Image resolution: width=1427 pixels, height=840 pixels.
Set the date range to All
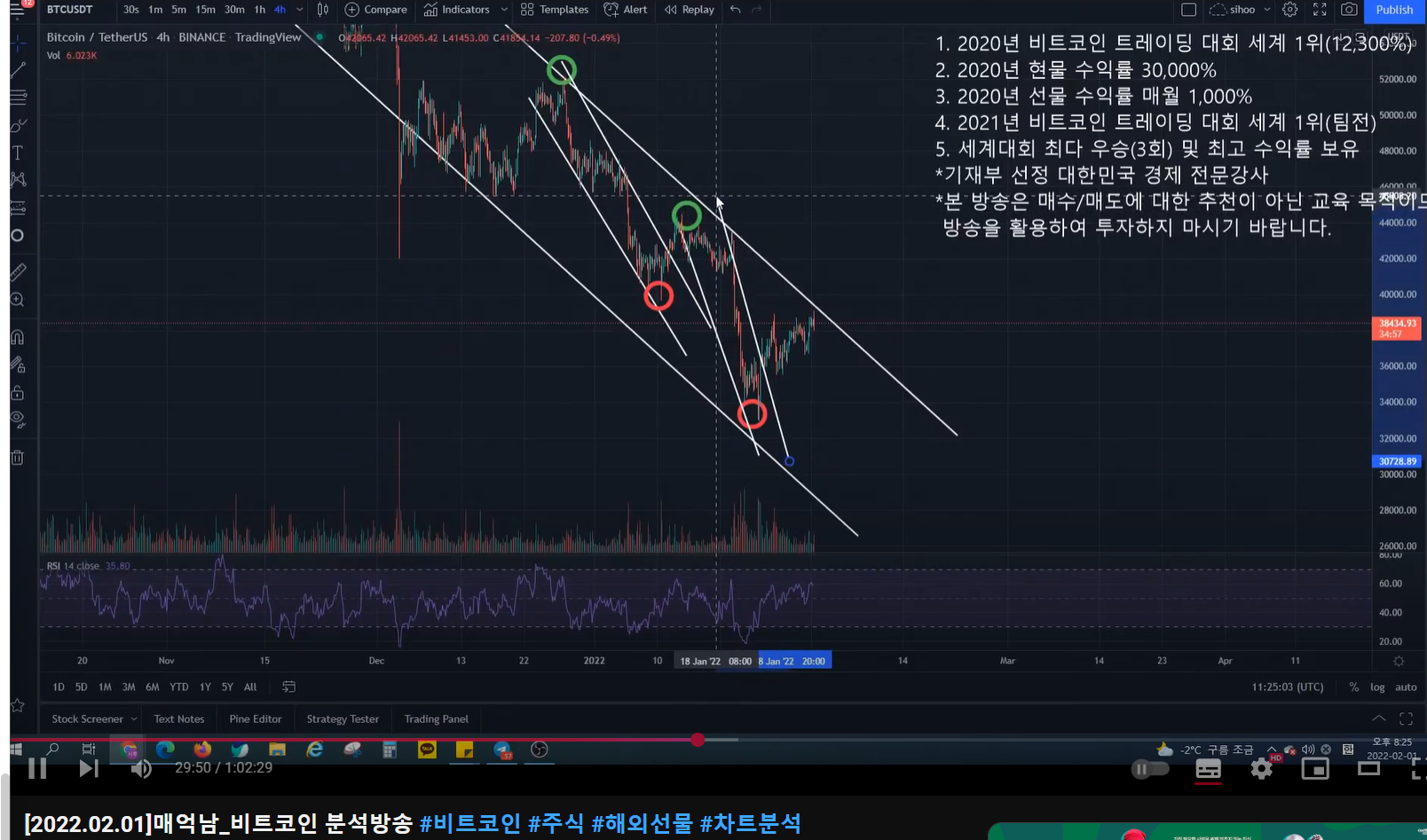pos(250,687)
